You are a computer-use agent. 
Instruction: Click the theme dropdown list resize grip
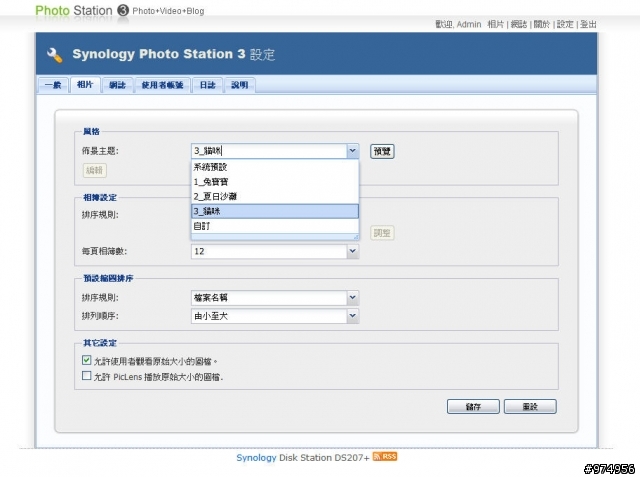coord(356,237)
